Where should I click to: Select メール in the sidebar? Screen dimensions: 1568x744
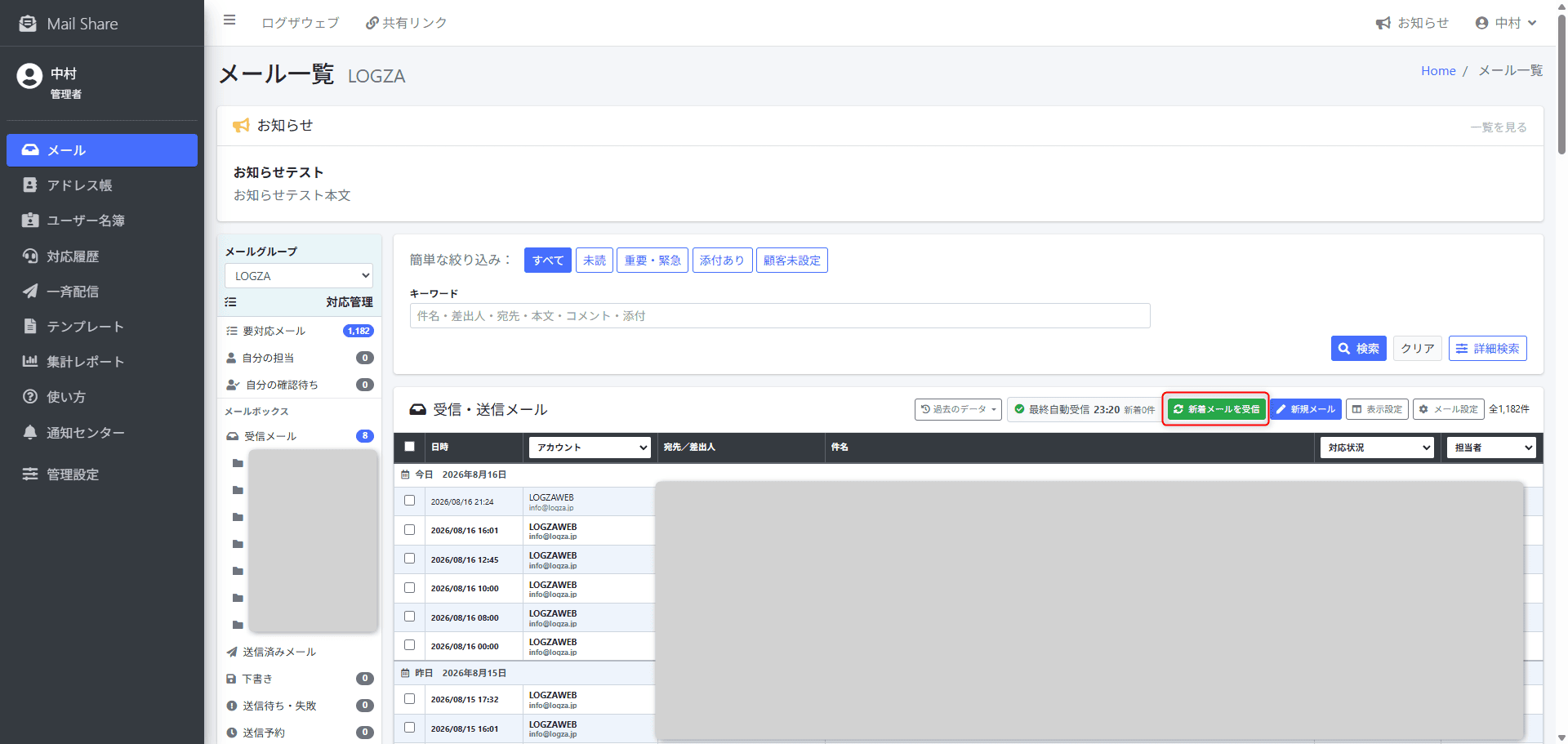102,150
